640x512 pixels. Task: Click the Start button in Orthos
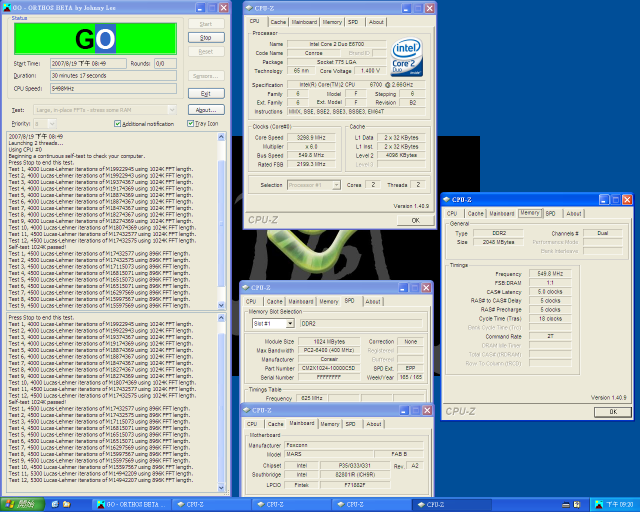pyautogui.click(x=206, y=24)
